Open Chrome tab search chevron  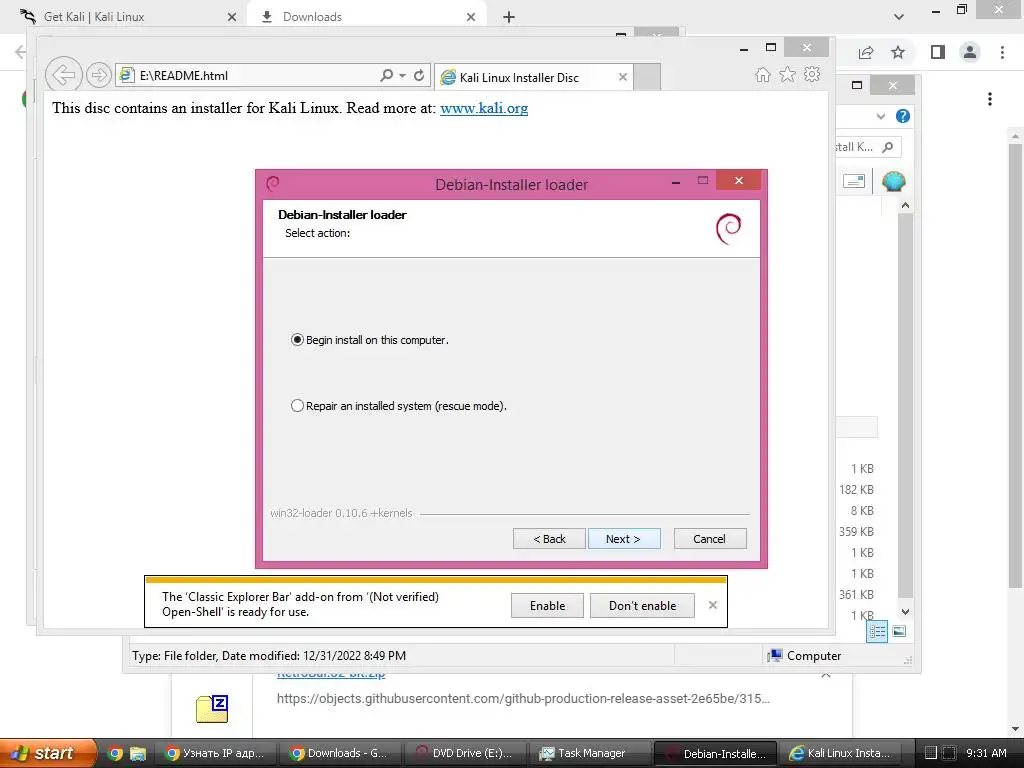coord(899,17)
